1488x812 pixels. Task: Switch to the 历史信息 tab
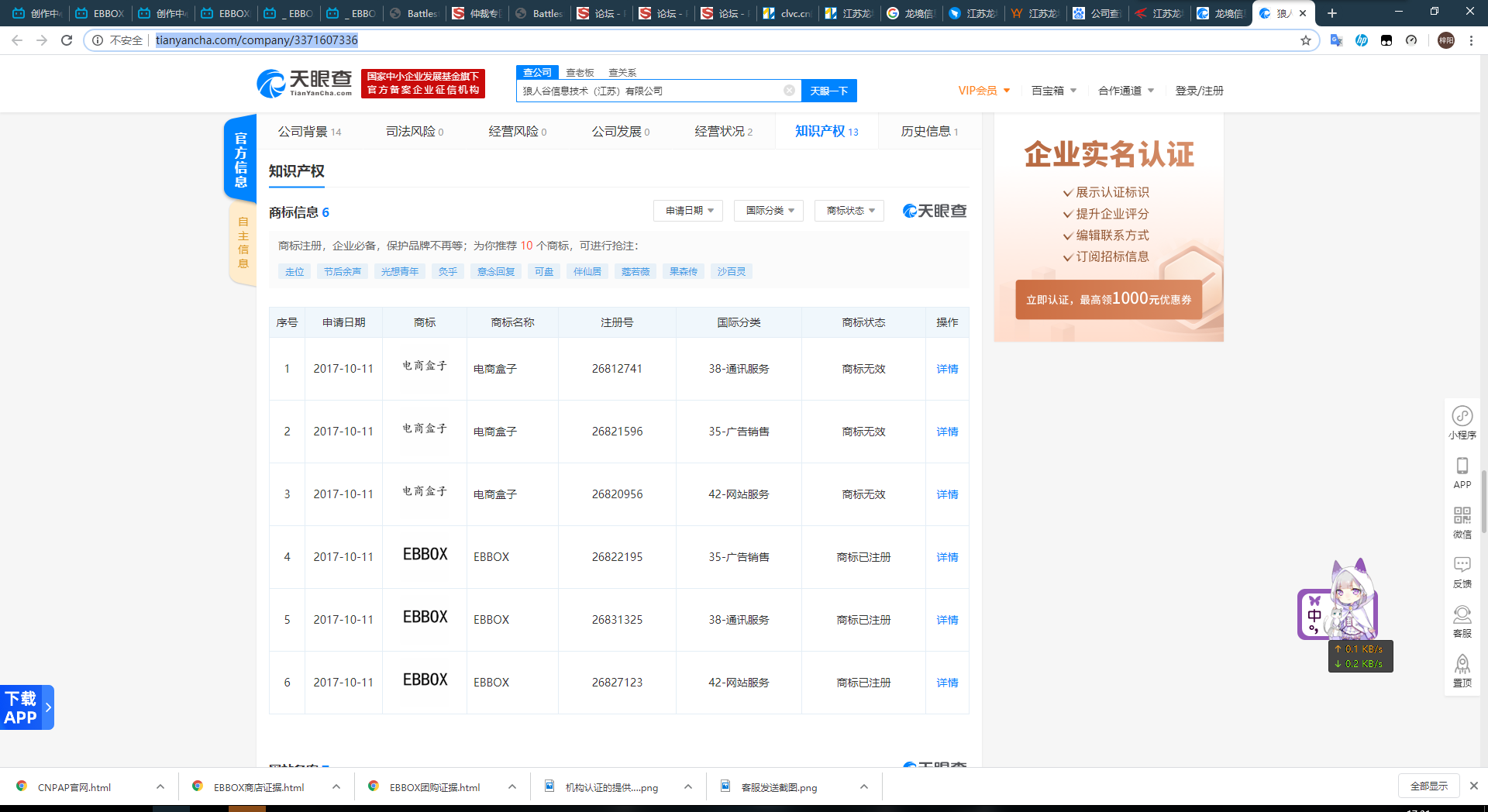click(x=930, y=132)
